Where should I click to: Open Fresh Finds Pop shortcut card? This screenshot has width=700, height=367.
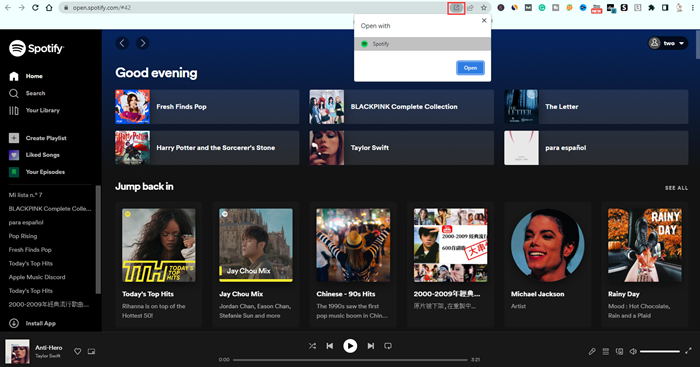[x=207, y=107]
